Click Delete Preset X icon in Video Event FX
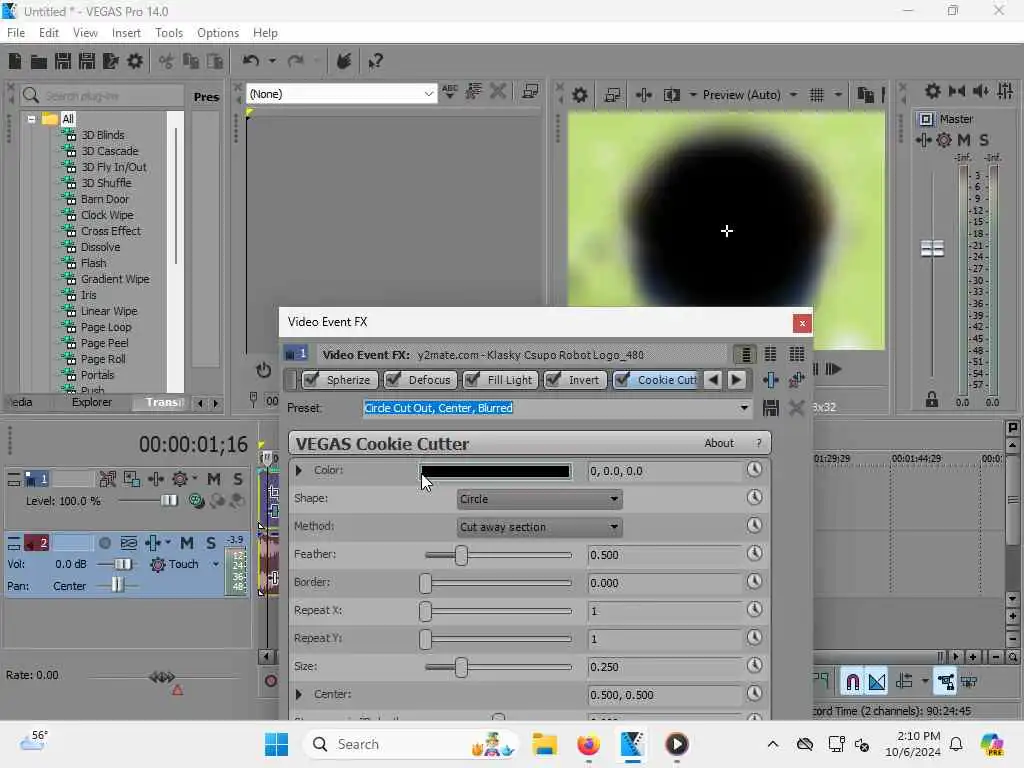 pos(796,408)
